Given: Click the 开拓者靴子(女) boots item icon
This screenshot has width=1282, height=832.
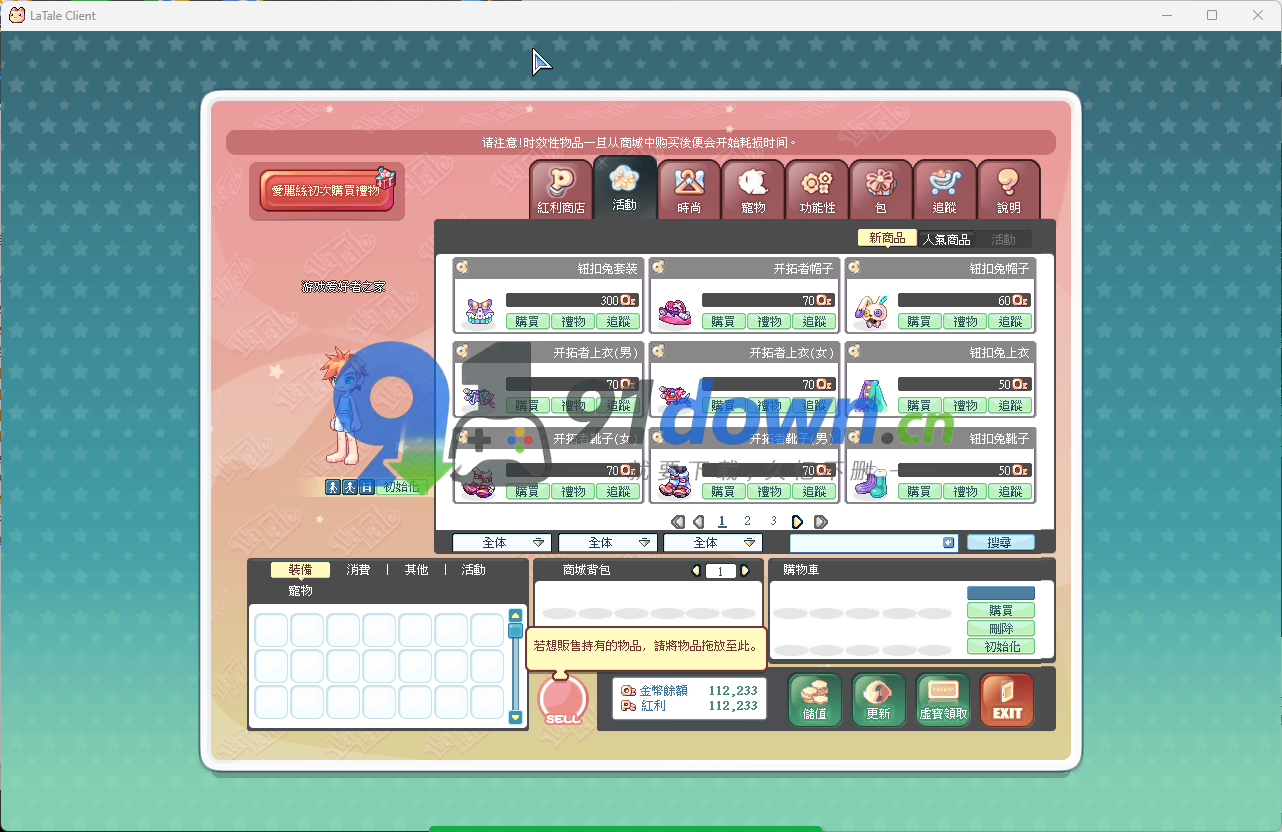Looking at the screenshot, I should [479, 482].
